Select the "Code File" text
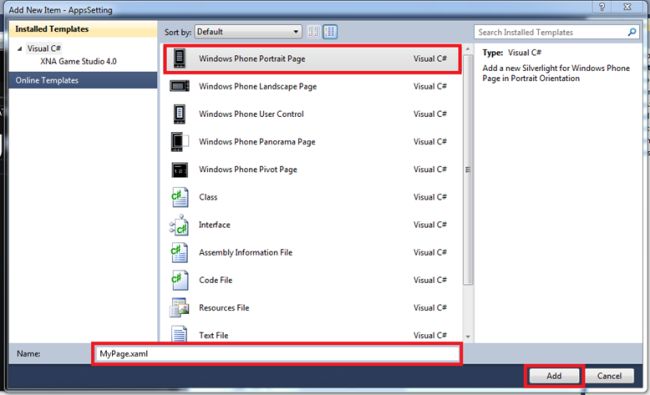650x395 pixels. pyautogui.click(x=216, y=280)
